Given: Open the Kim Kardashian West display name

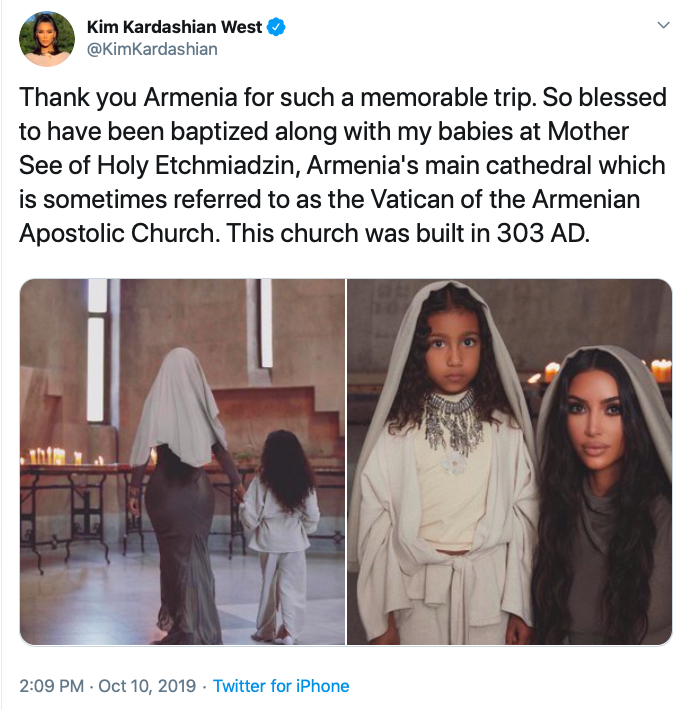Looking at the screenshot, I should click(176, 28).
